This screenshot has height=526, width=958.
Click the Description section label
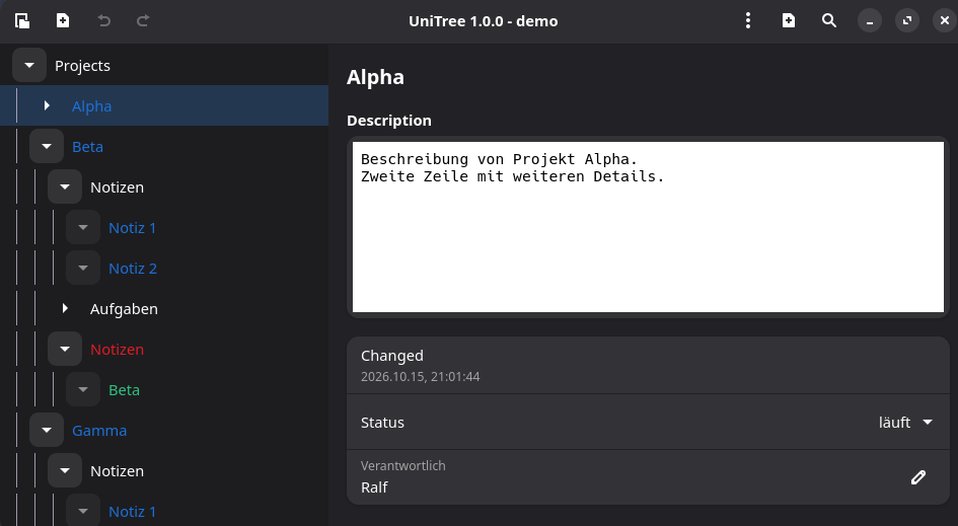tap(389, 120)
